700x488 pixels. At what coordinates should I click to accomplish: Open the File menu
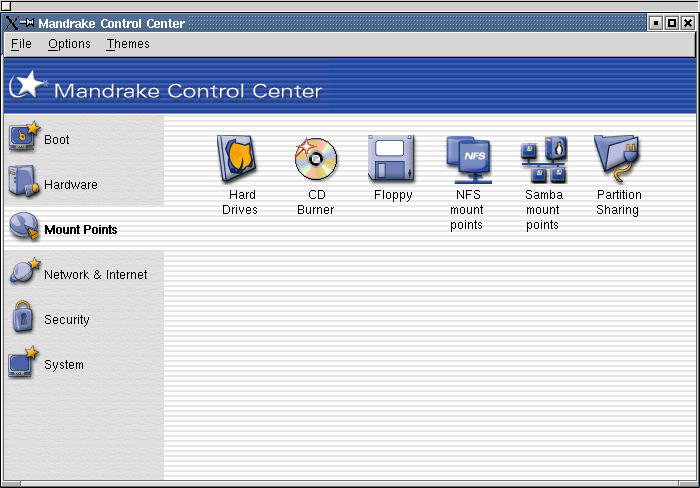tap(21, 44)
